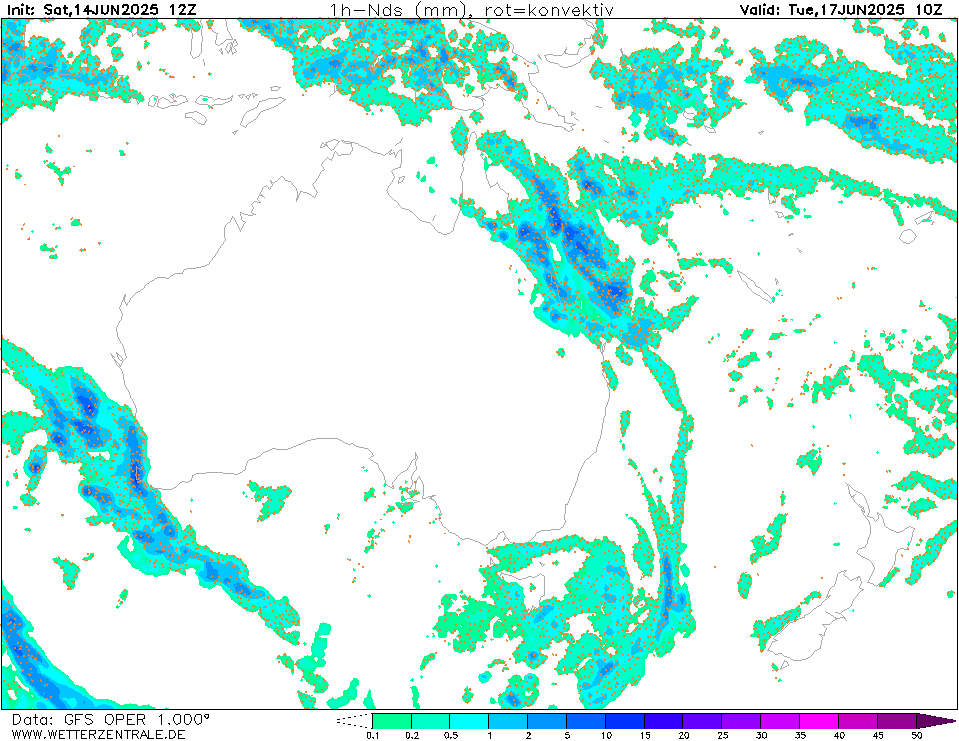The width and height of the screenshot is (959, 741).
Task: Select the 0.2–0.5 mm legend swatch
Action: coord(431,721)
